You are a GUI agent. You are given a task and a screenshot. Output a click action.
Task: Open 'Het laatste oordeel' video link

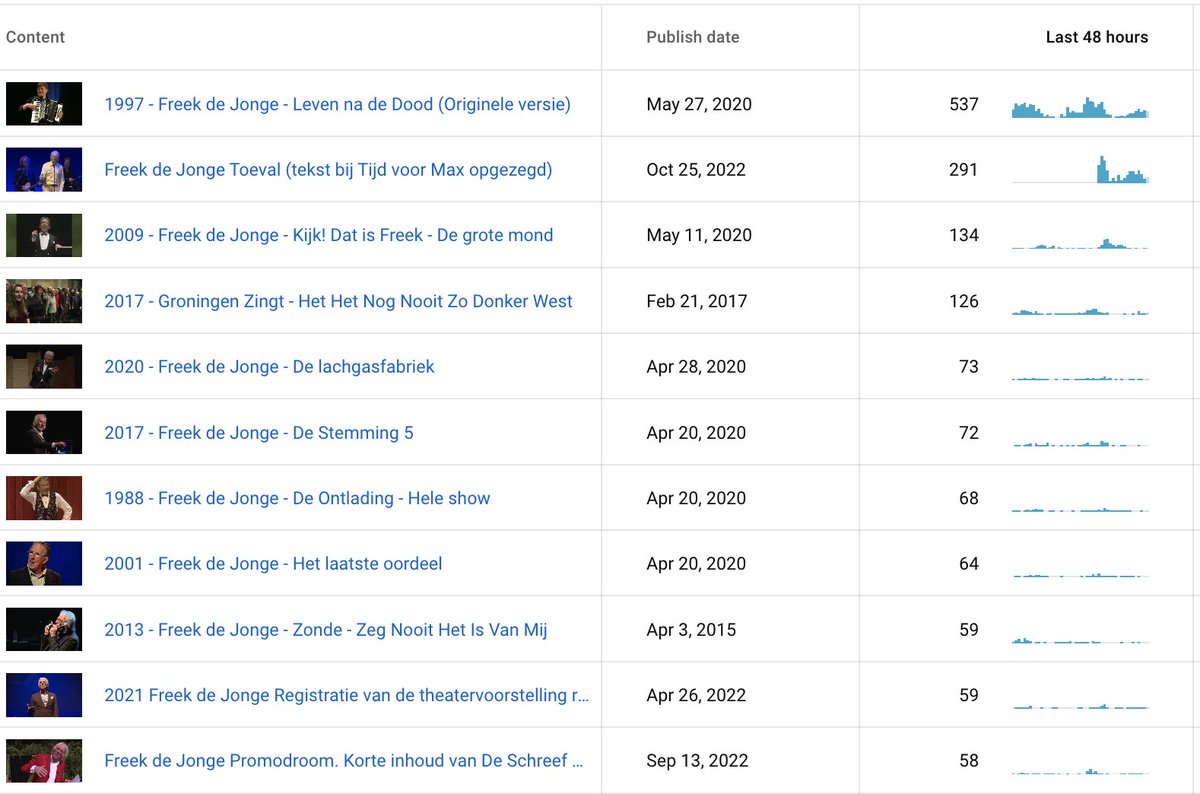pyautogui.click(x=273, y=564)
